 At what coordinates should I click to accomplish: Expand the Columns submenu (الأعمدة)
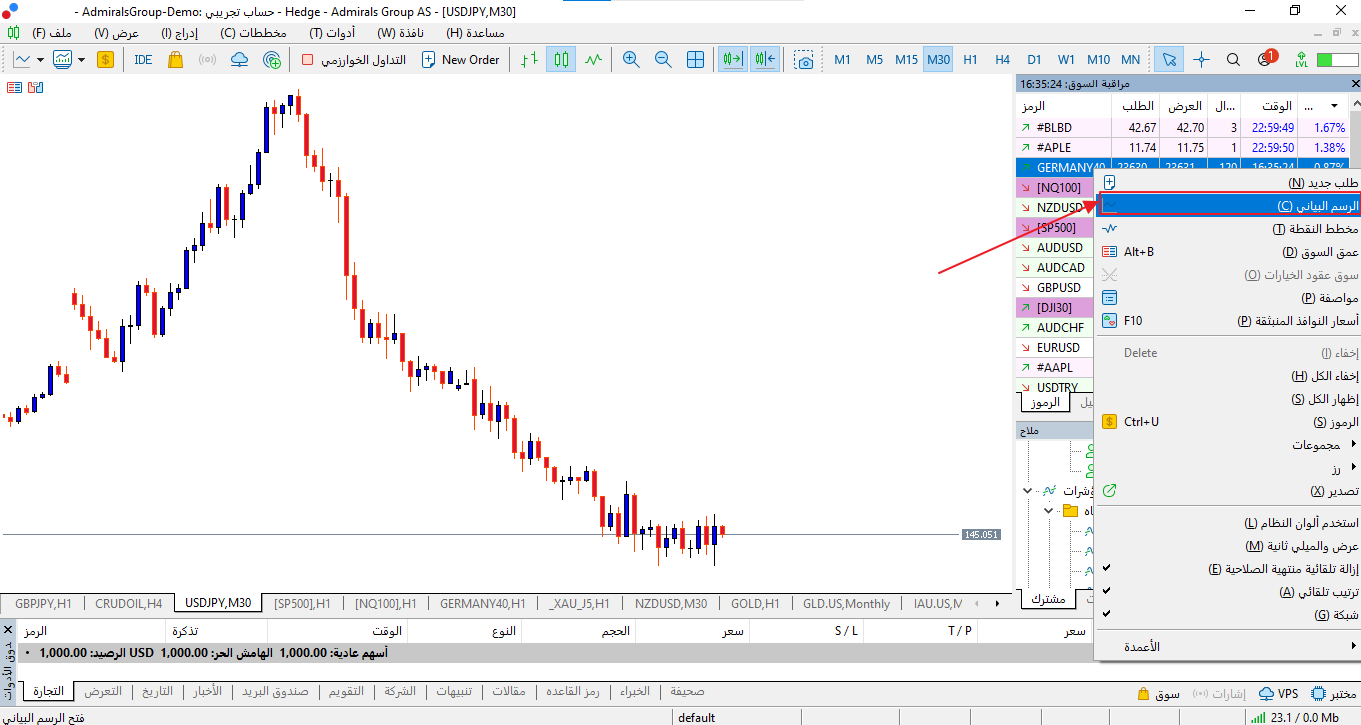click(x=1355, y=647)
